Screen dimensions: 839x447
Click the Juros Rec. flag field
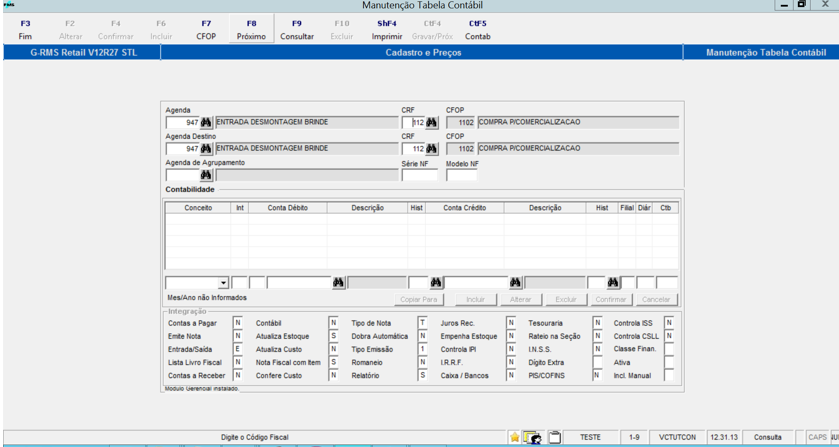tap(511, 323)
